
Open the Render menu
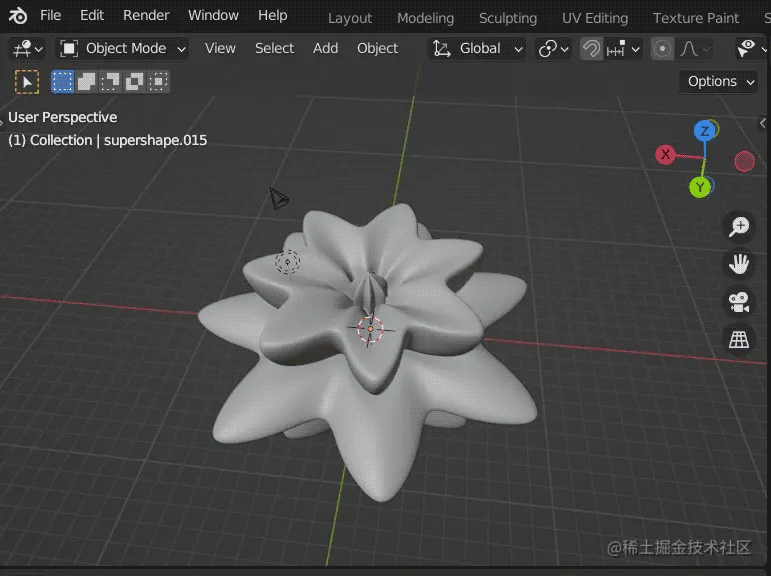[x=146, y=16]
